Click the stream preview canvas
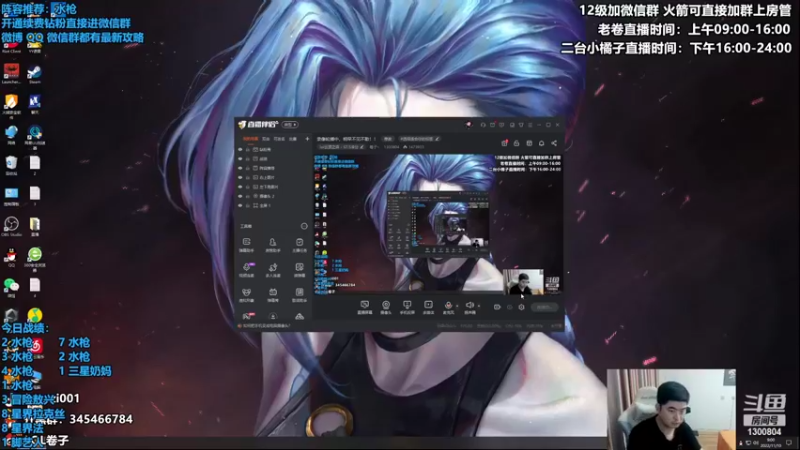Image resolution: width=800 pixels, height=450 pixels. click(x=438, y=224)
